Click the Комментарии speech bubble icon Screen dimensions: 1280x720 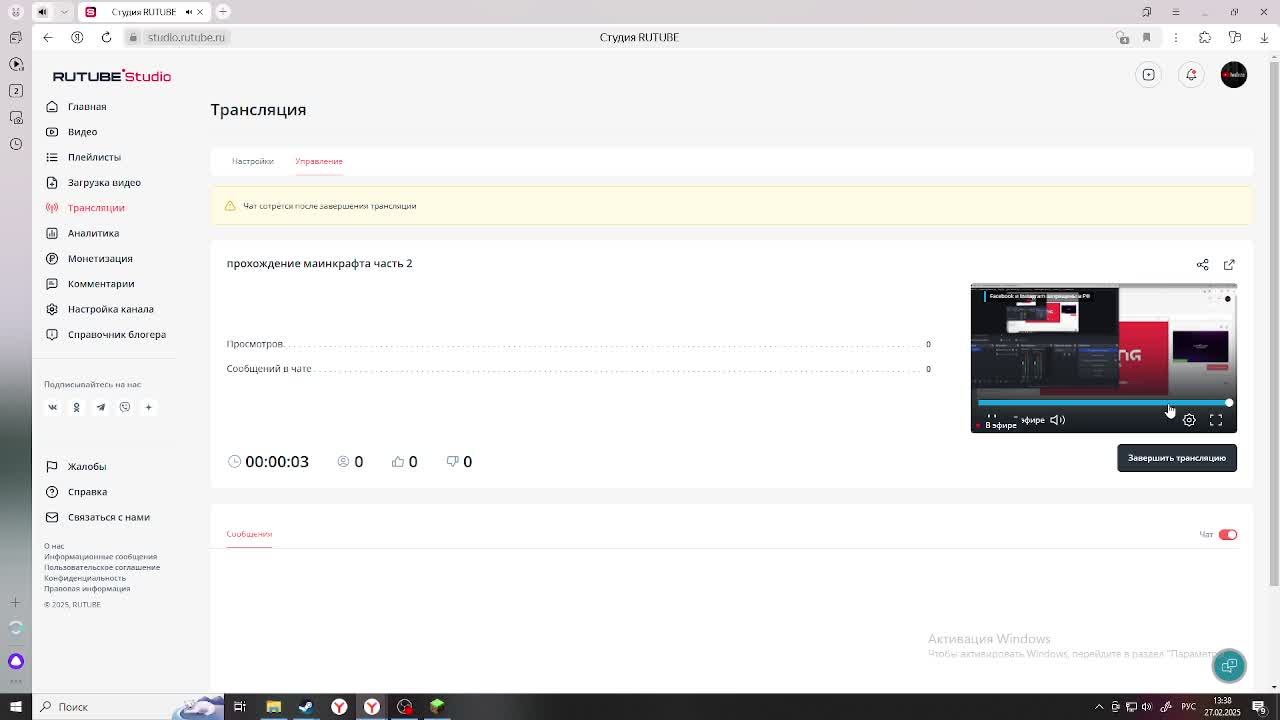pos(52,284)
